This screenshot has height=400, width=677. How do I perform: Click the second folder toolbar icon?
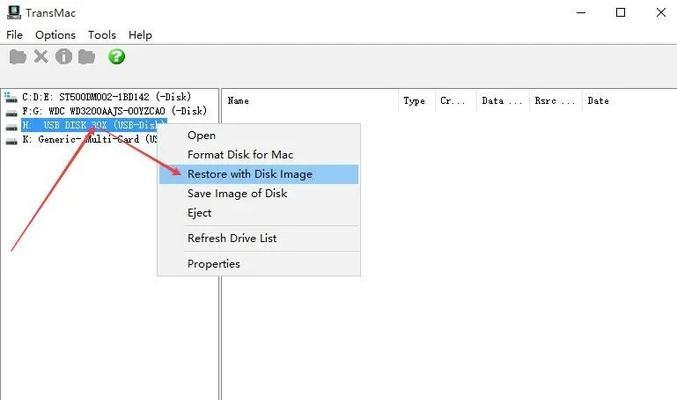86,57
